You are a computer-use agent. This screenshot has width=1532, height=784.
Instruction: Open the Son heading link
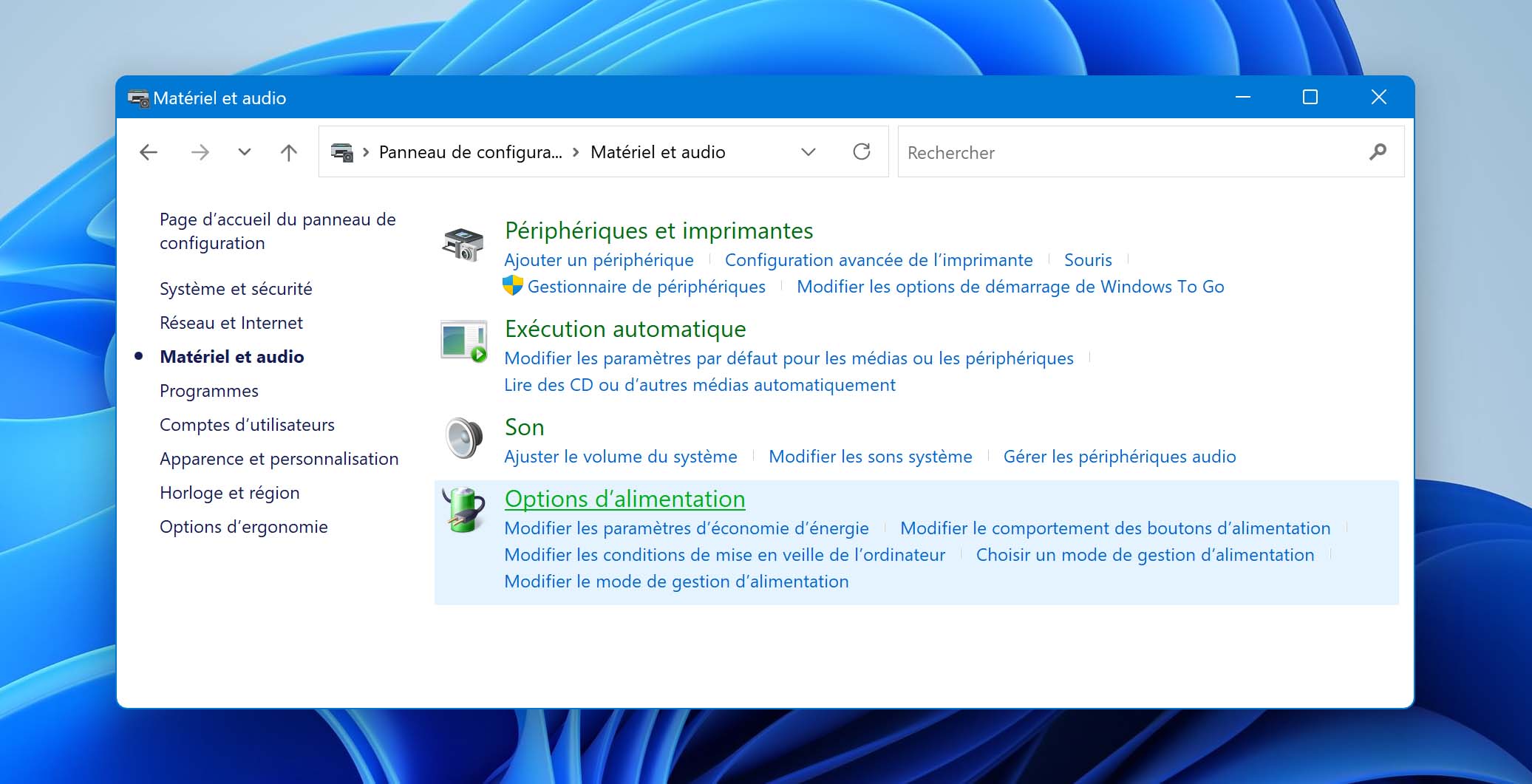pyautogui.click(x=525, y=427)
